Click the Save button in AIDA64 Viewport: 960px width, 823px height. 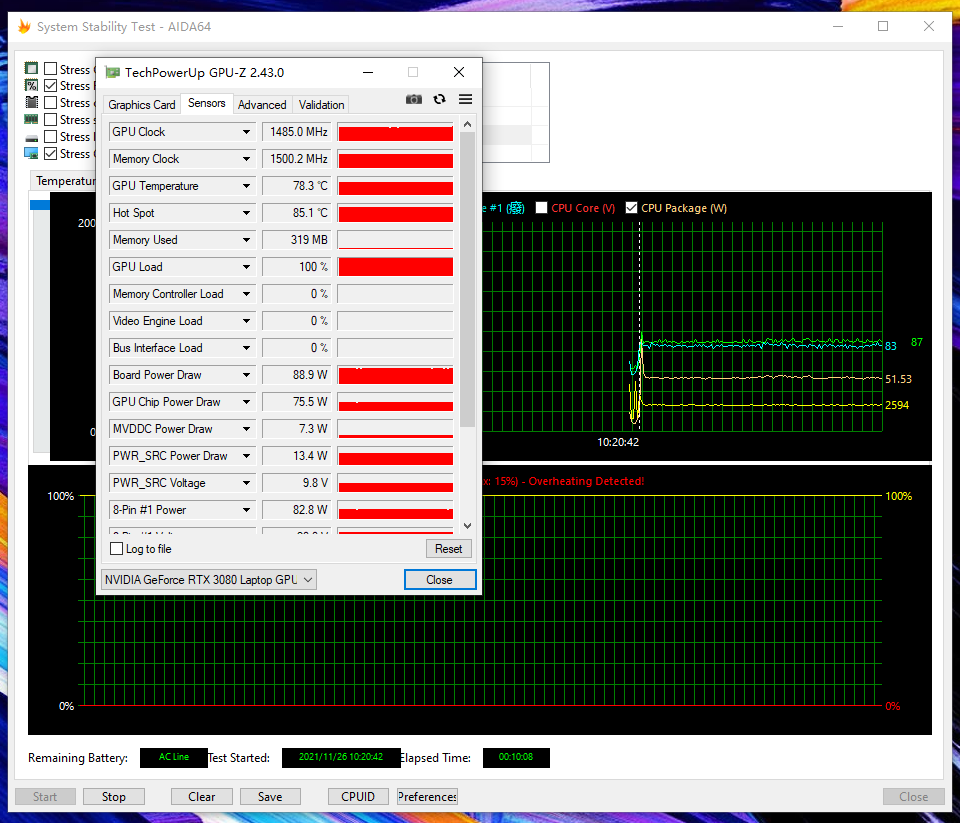(270, 796)
